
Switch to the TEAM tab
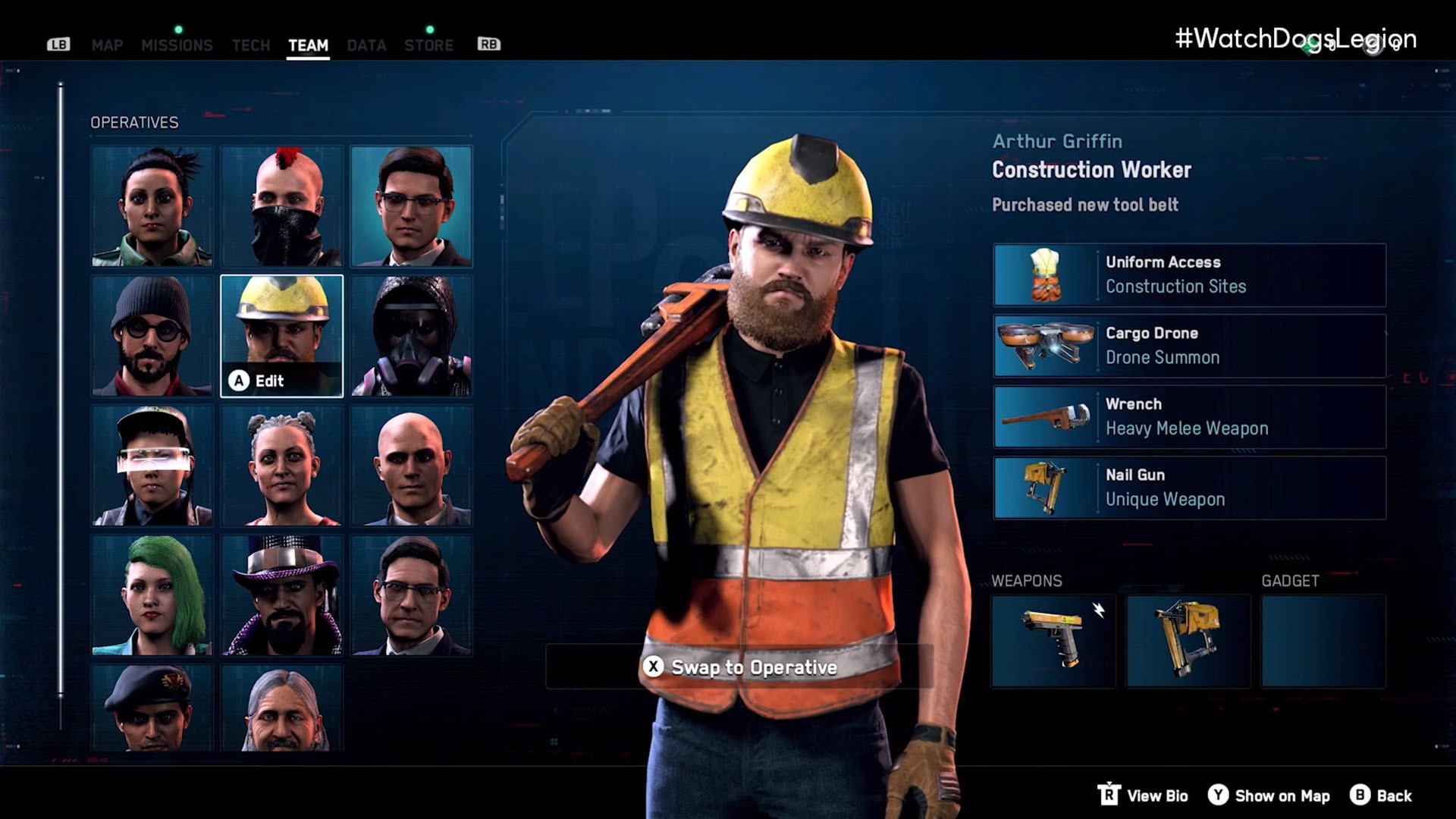(x=308, y=44)
